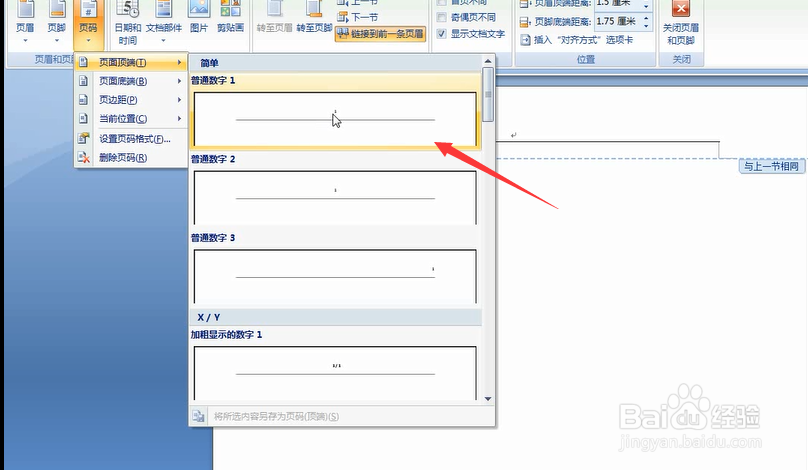Image resolution: width=808 pixels, height=470 pixels.
Task: Click the 位置 group label
Action: coord(586,59)
